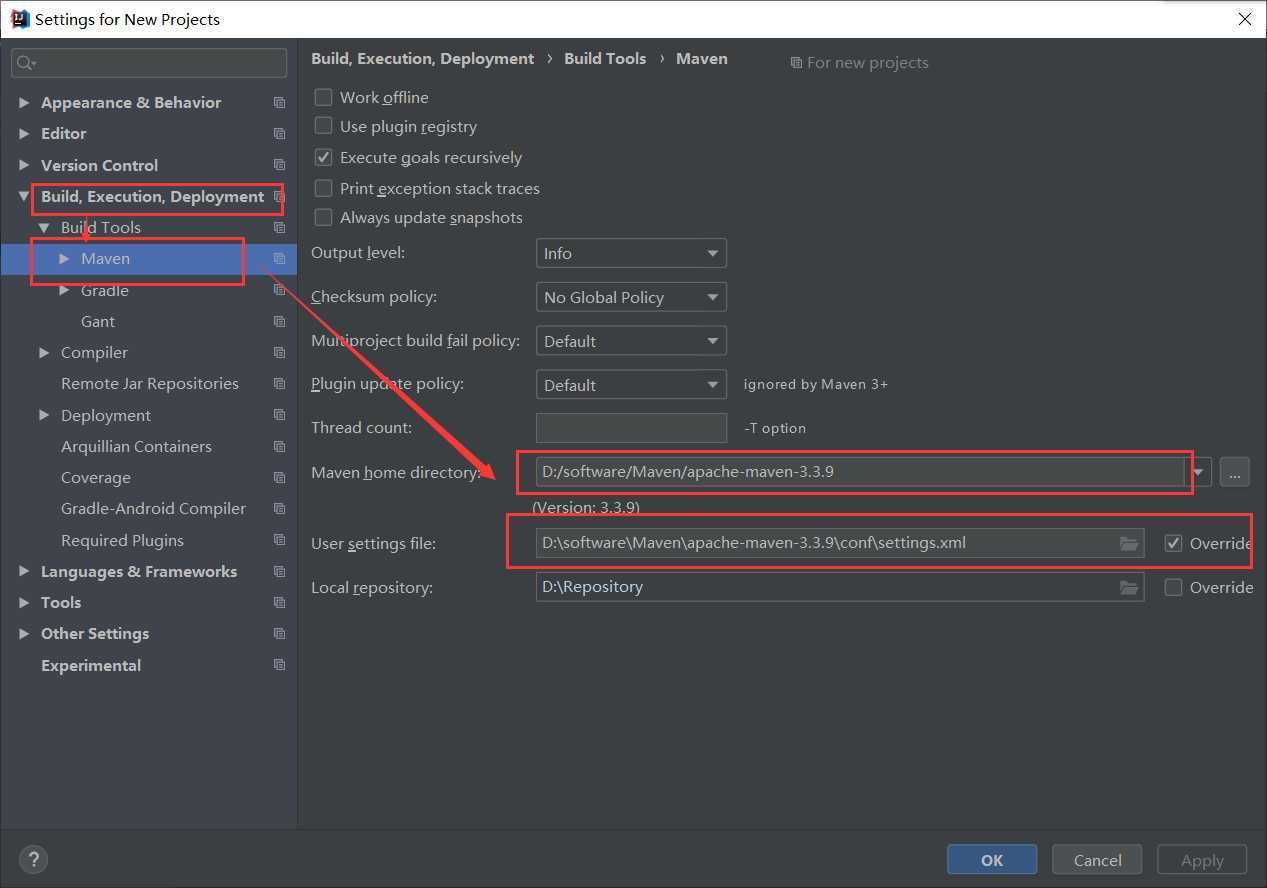Click the project-scope icon on the Gant row

point(279,321)
